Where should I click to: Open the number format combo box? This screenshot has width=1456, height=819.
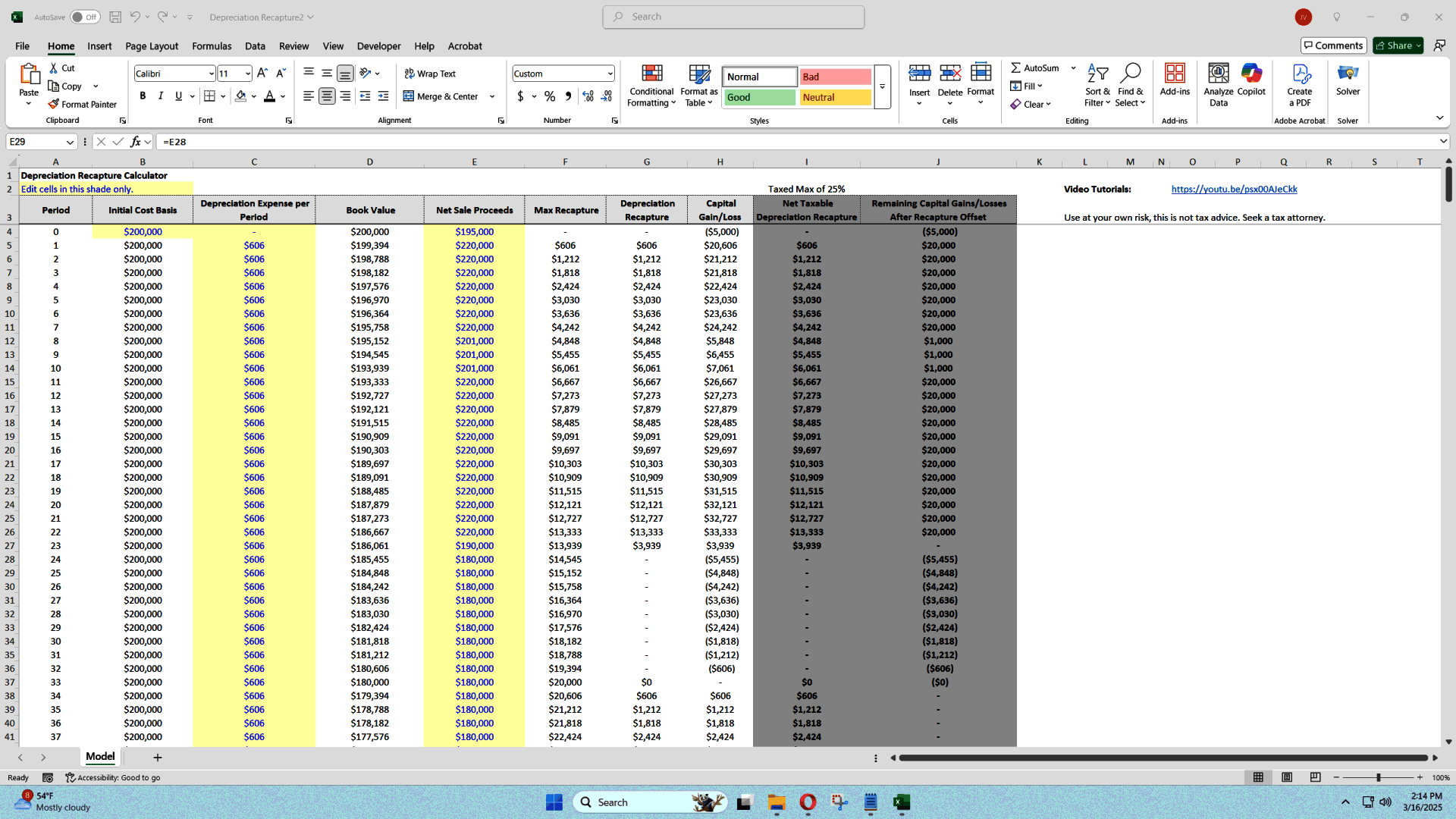(563, 73)
